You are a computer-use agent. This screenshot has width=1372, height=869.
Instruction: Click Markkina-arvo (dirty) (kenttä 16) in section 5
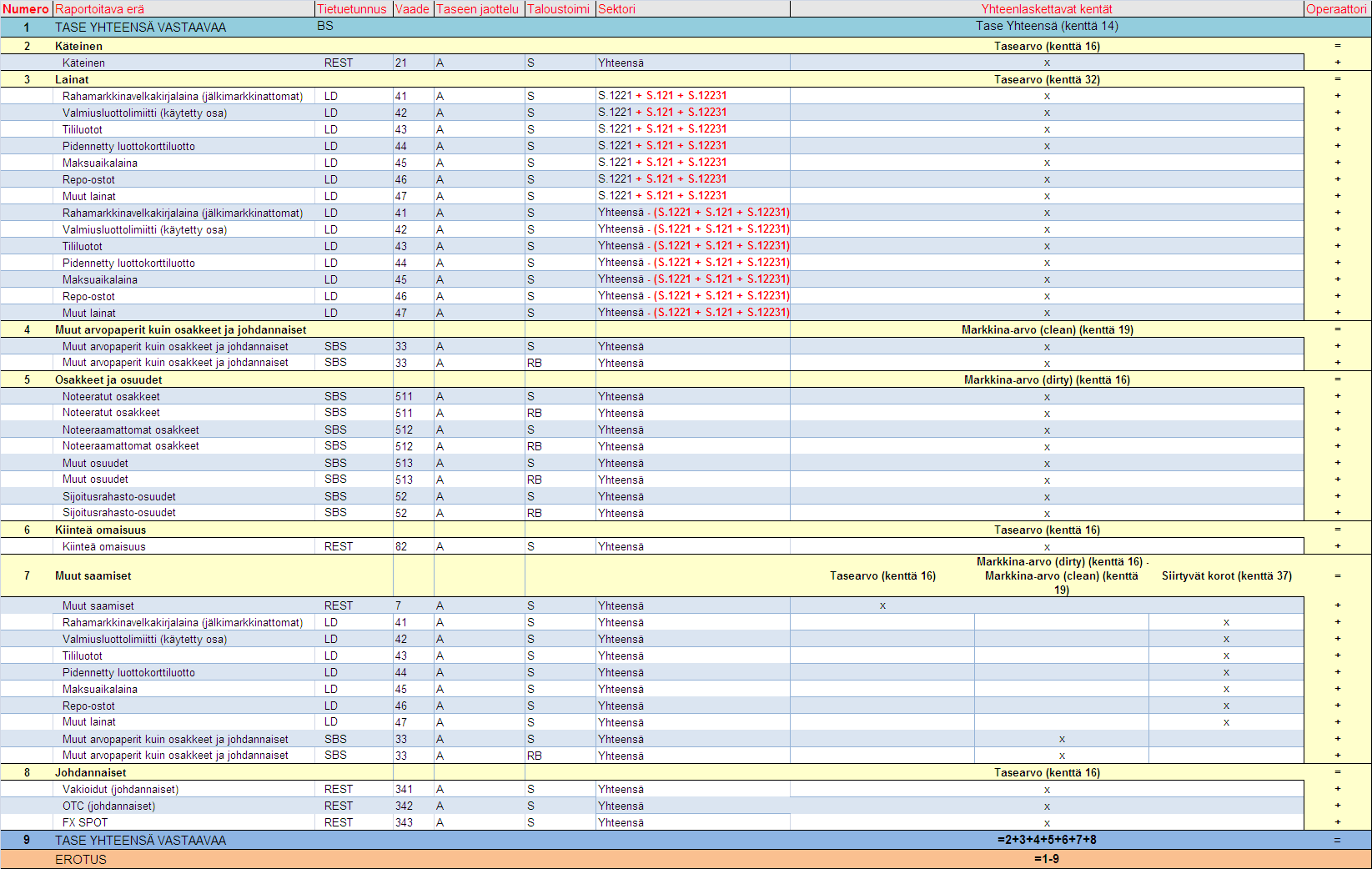(1047, 379)
